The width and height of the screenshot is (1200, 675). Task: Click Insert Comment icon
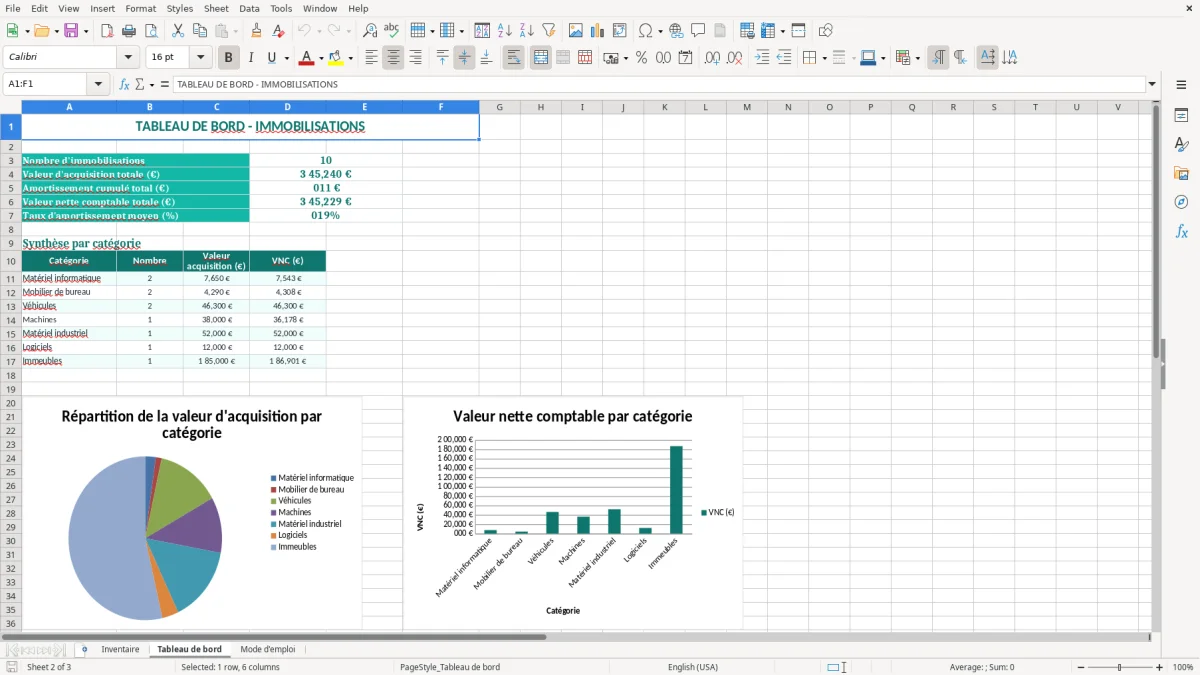[x=698, y=31]
